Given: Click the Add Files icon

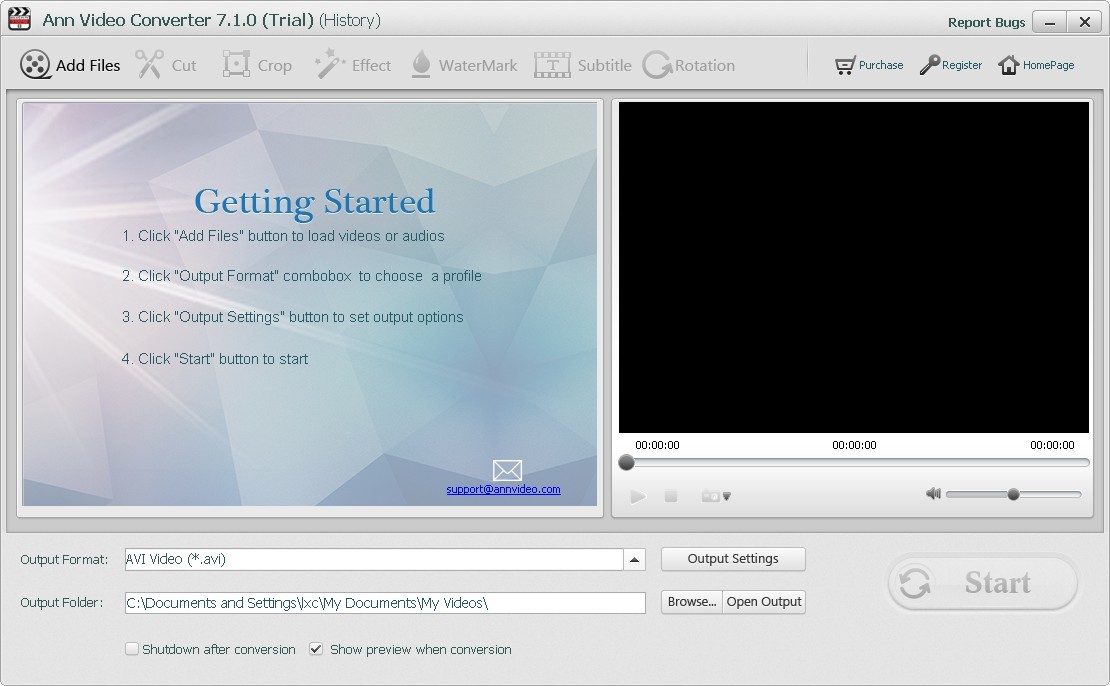Looking at the screenshot, I should (36, 64).
